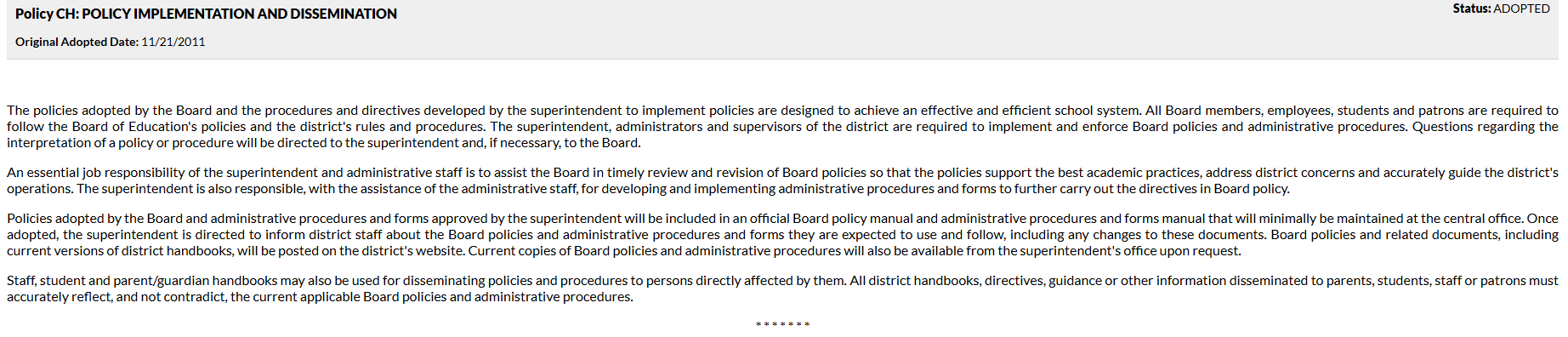Click the Original Adopted Date label

pos(77,42)
